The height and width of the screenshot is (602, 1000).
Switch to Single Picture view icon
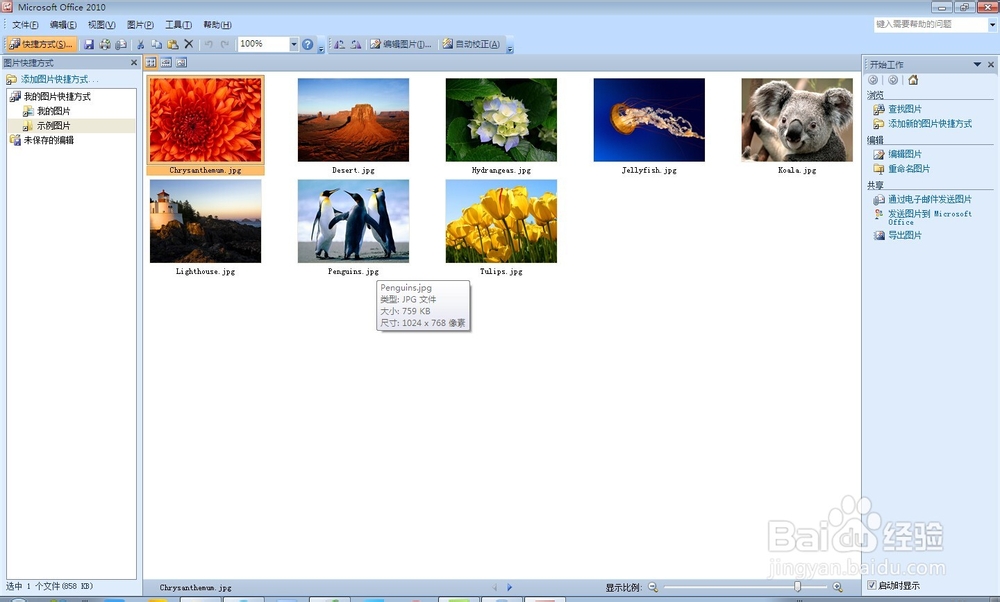[181, 62]
